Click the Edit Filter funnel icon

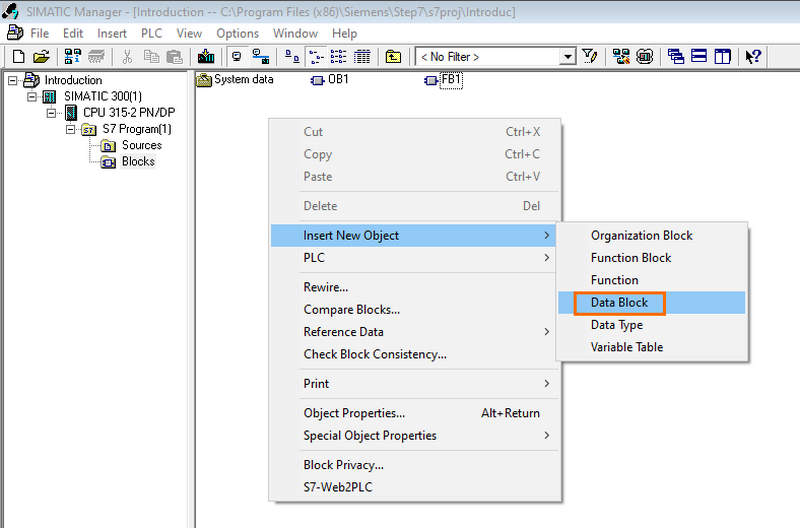[x=590, y=56]
